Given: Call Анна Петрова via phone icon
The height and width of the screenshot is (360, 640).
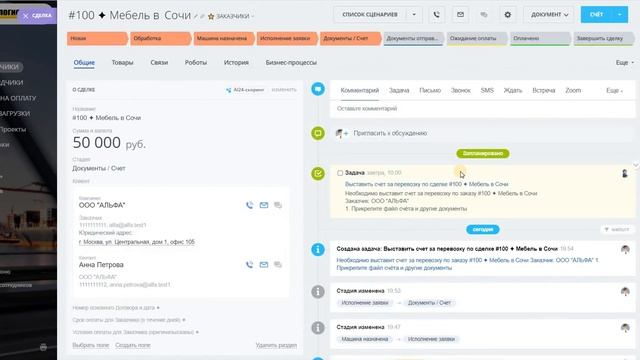Looking at the screenshot, I should pos(249,264).
